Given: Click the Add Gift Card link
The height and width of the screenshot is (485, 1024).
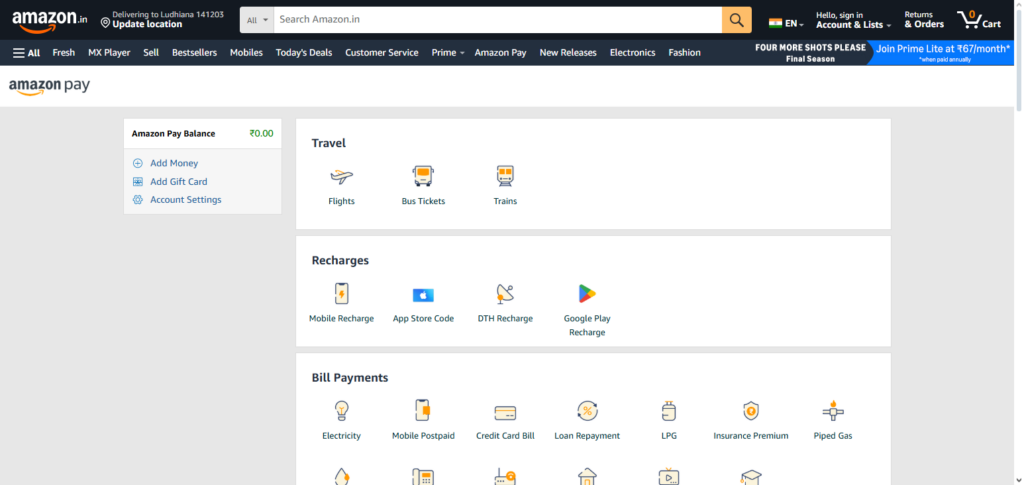Looking at the screenshot, I should [x=178, y=181].
